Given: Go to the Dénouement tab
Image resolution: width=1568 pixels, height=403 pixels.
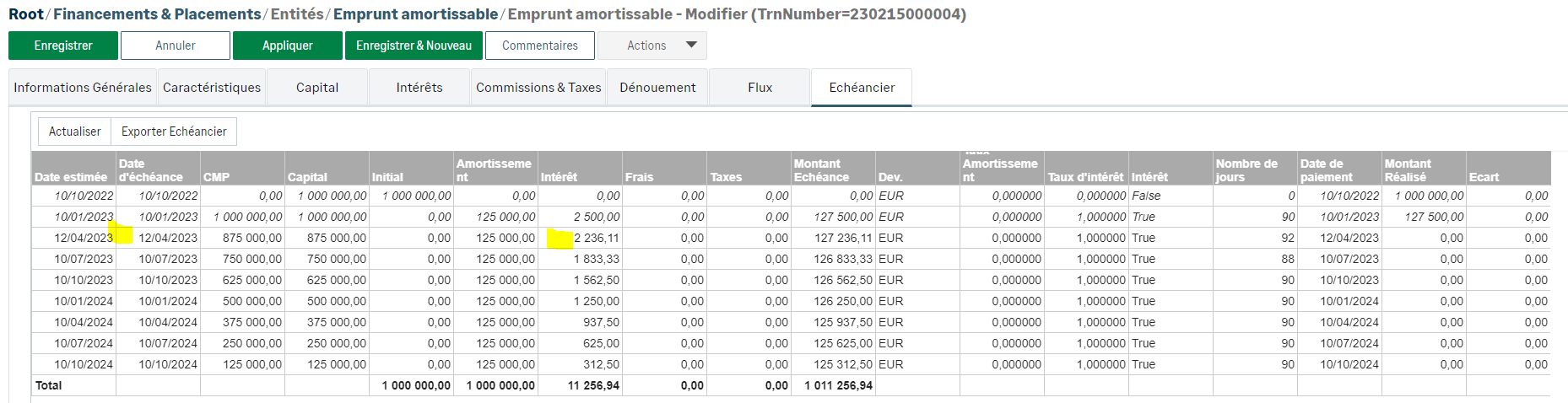Looking at the screenshot, I should pyautogui.click(x=657, y=88).
